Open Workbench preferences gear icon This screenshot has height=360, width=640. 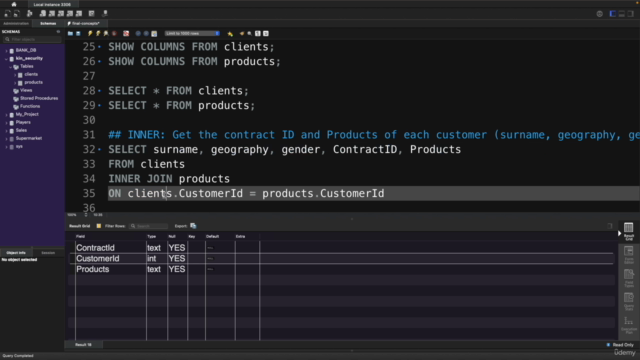(600, 14)
